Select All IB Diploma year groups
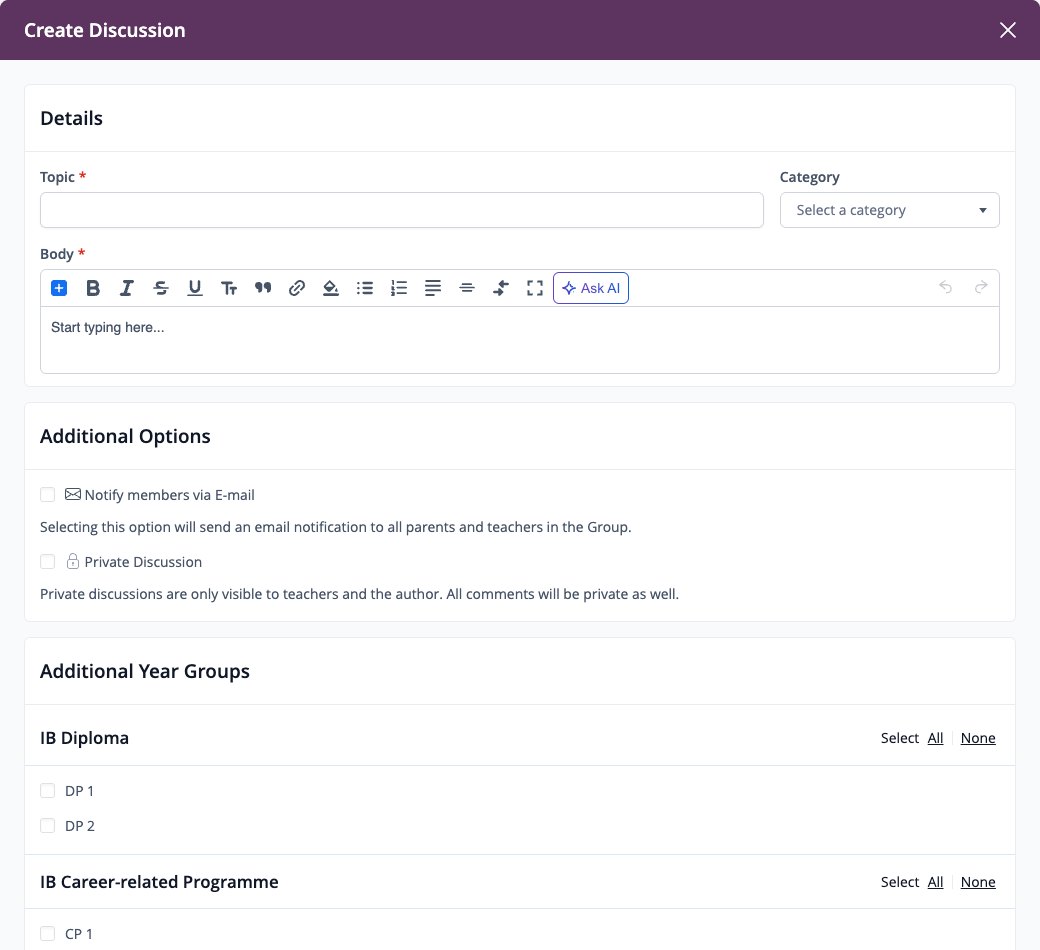Image resolution: width=1040 pixels, height=950 pixels. click(935, 738)
